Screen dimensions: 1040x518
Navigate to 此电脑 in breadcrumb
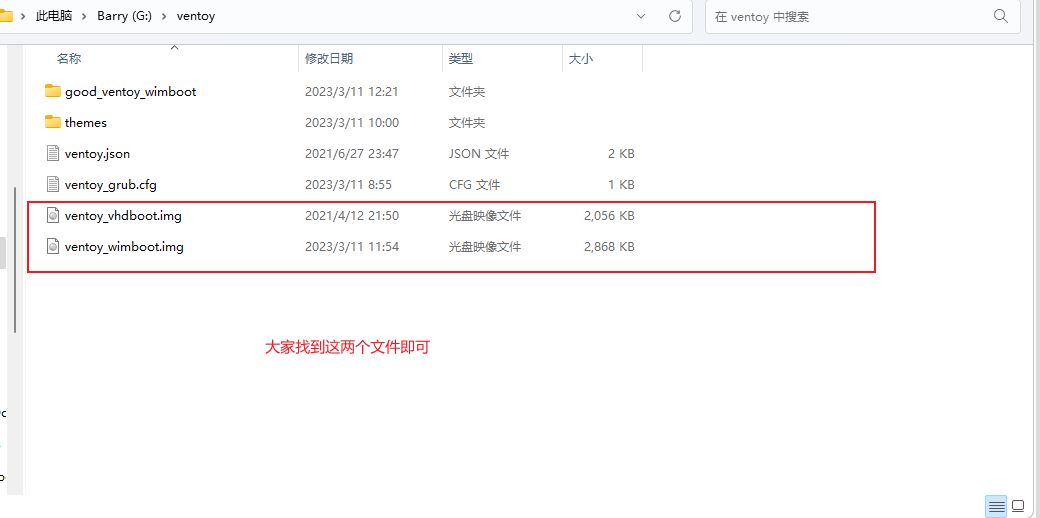click(53, 16)
